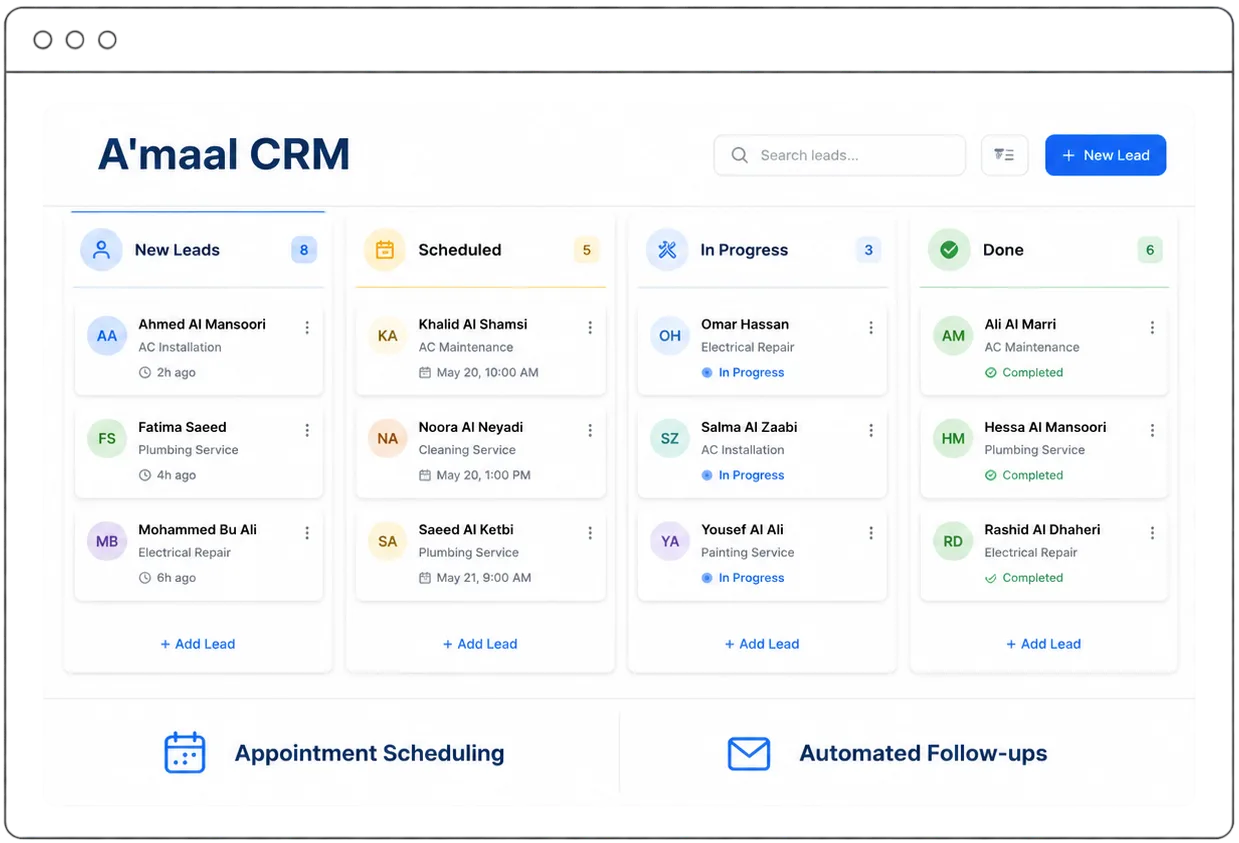The height and width of the screenshot is (843, 1239).
Task: Click the filter icon button beside search
Action: (x=1004, y=155)
